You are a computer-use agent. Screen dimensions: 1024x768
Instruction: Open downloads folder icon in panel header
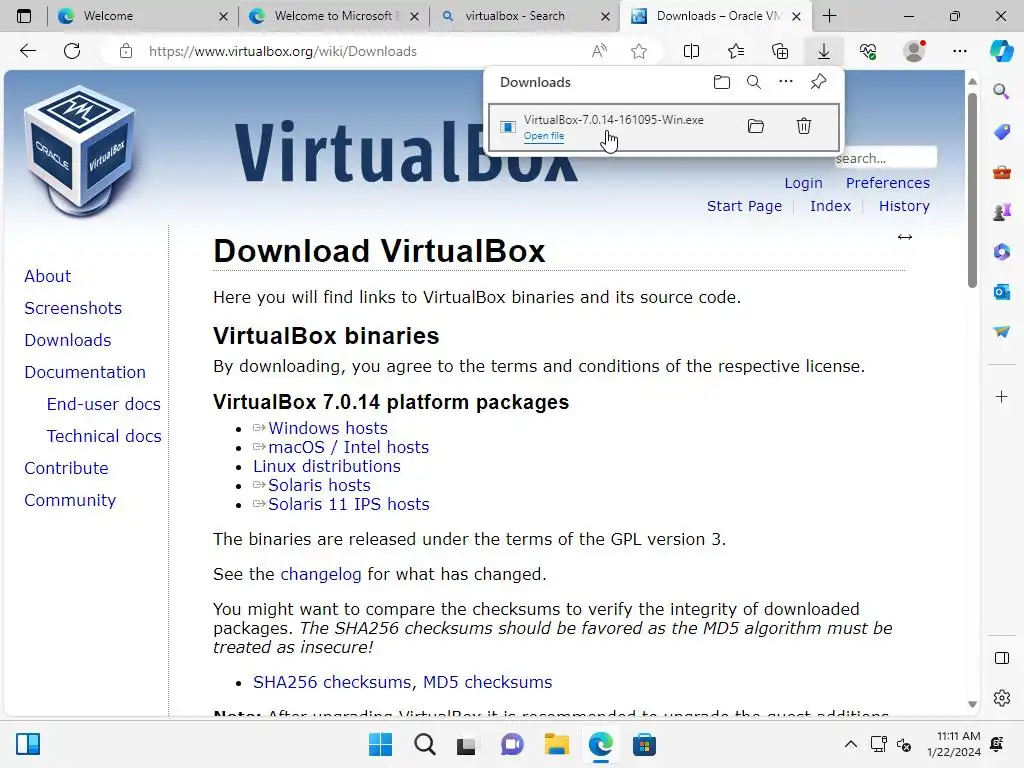click(722, 82)
